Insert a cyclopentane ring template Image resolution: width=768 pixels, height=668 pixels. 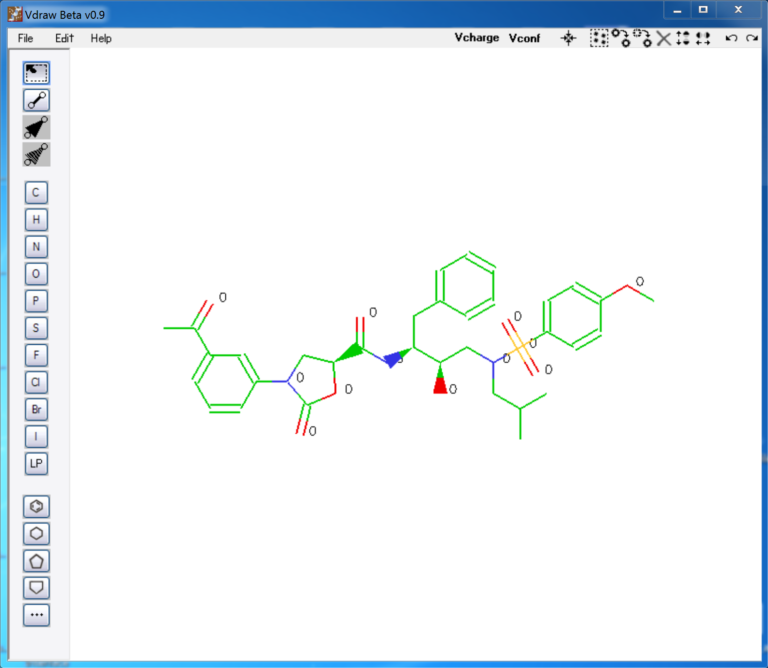(x=37, y=561)
